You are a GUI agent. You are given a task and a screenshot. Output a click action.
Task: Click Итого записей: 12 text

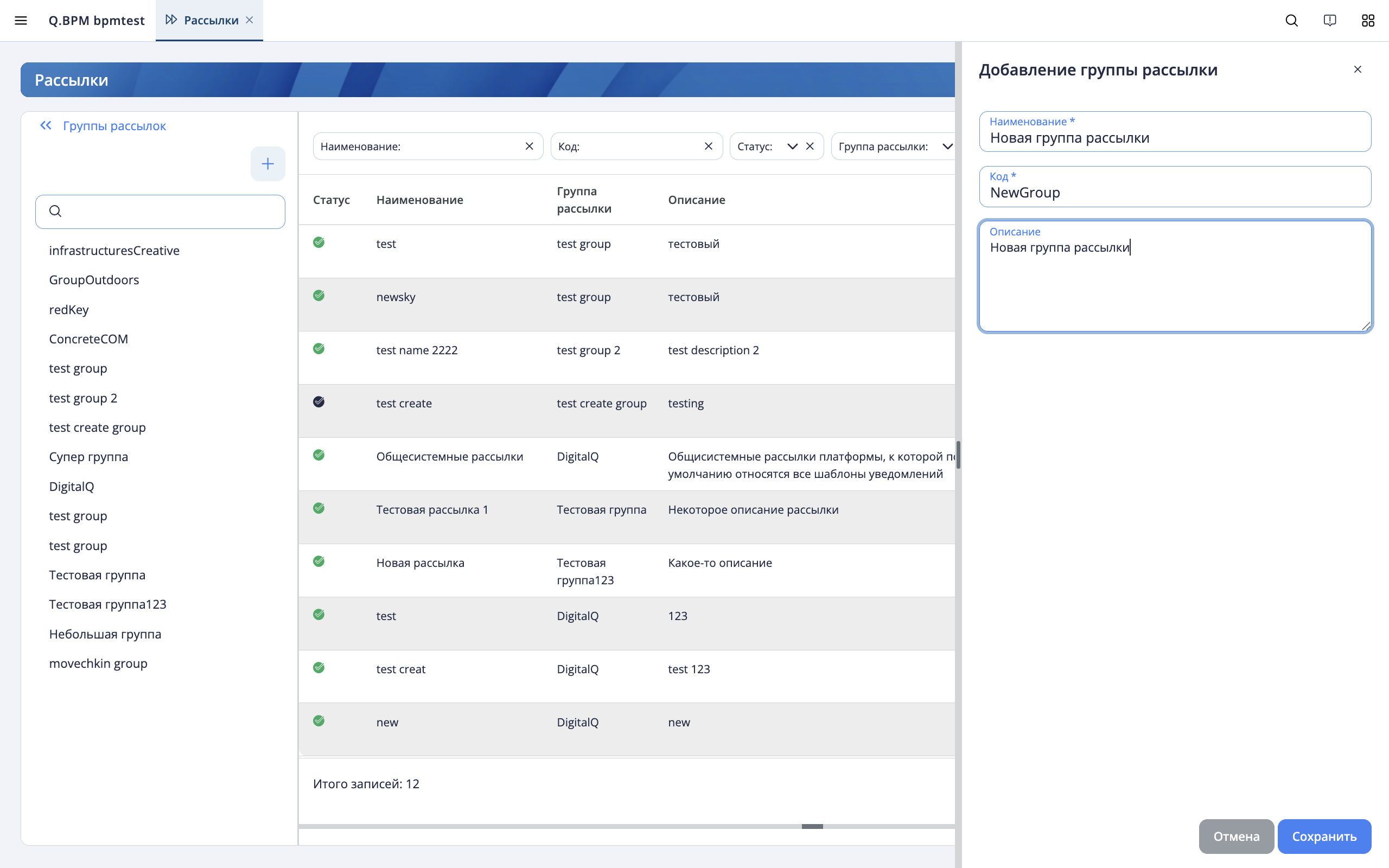(x=366, y=783)
